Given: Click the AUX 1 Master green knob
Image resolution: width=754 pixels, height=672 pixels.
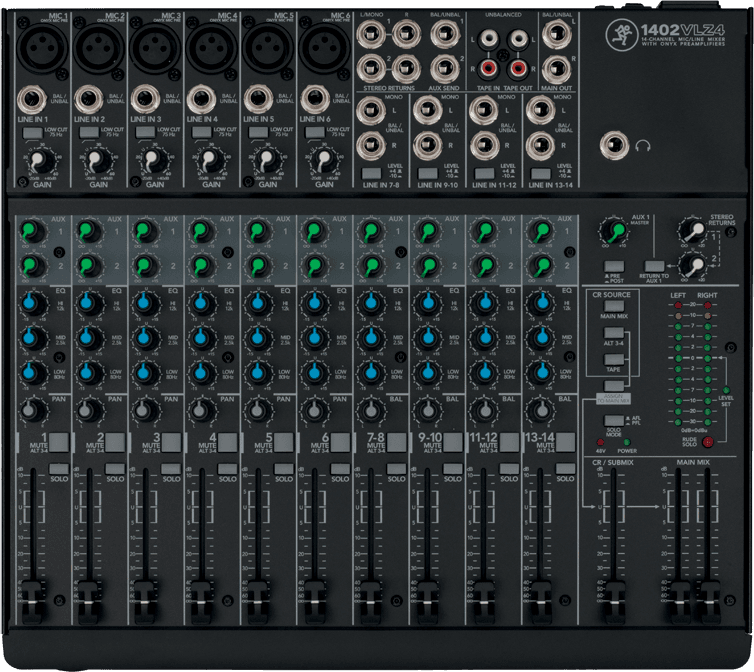Looking at the screenshot, I should click(x=616, y=229).
